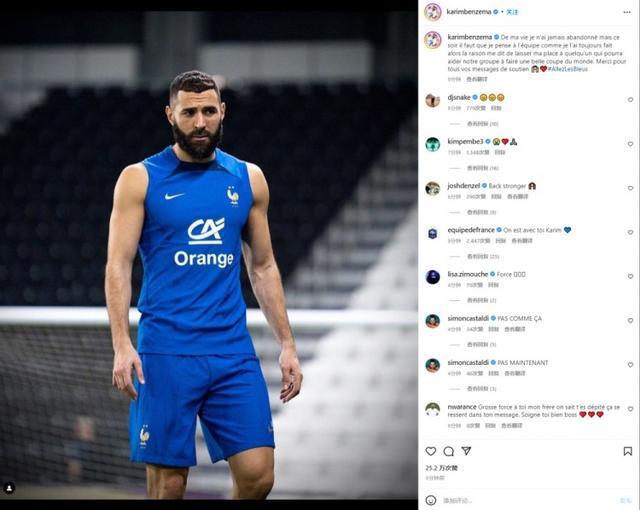The width and height of the screenshot is (640, 510).
Task: Follow karimbenzema from the header
Action: 512,12
